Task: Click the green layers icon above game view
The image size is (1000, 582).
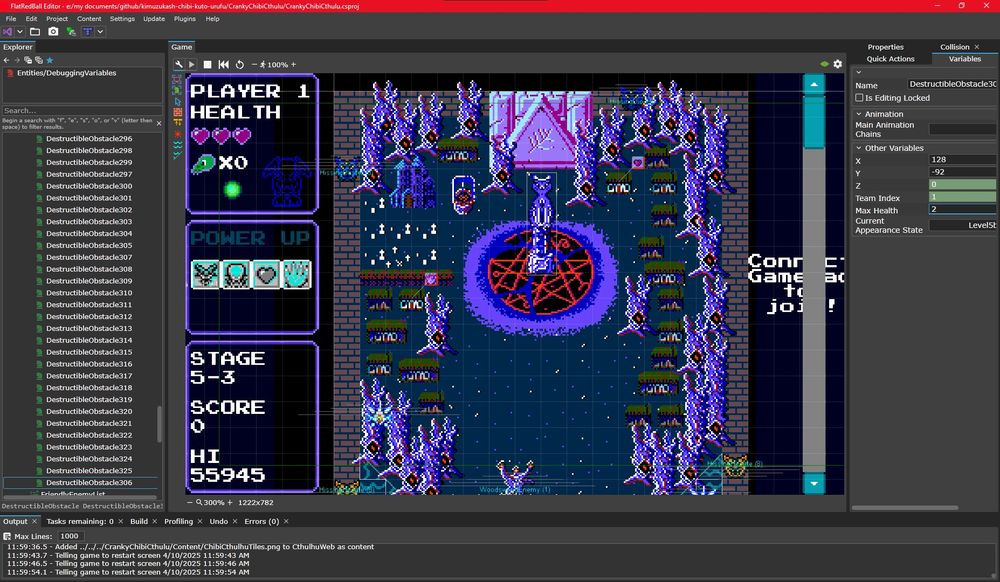Action: [825, 64]
